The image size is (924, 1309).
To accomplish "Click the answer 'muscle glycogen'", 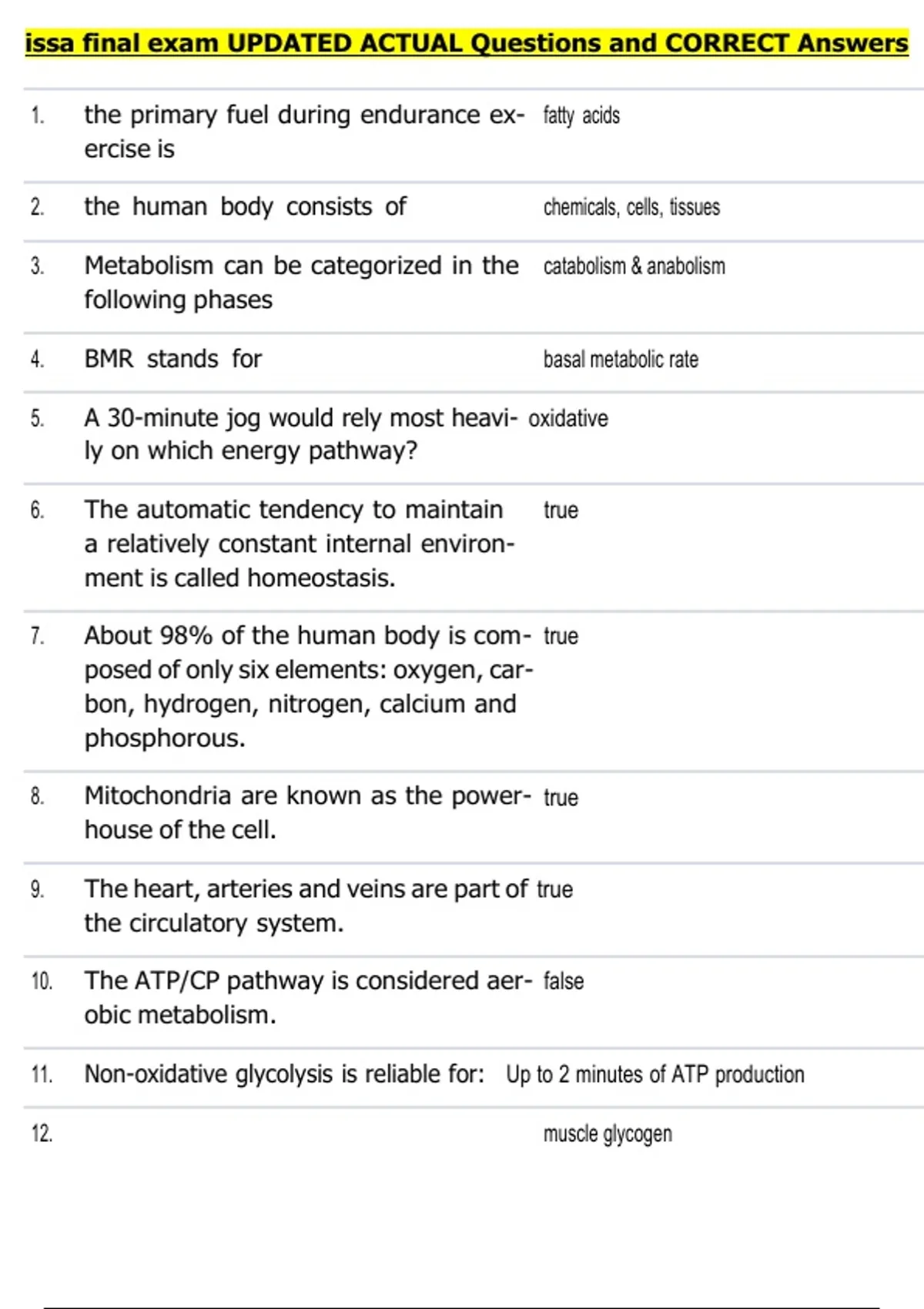I will click(x=608, y=1133).
